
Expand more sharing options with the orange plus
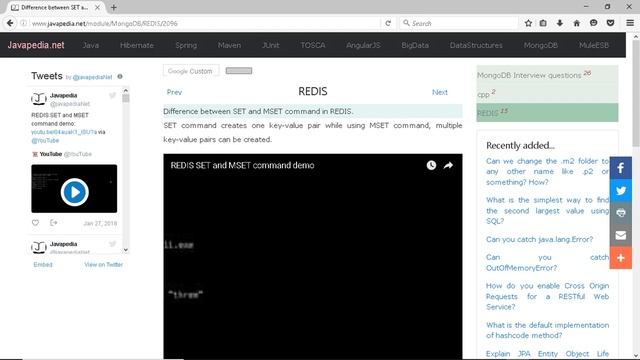point(621,258)
